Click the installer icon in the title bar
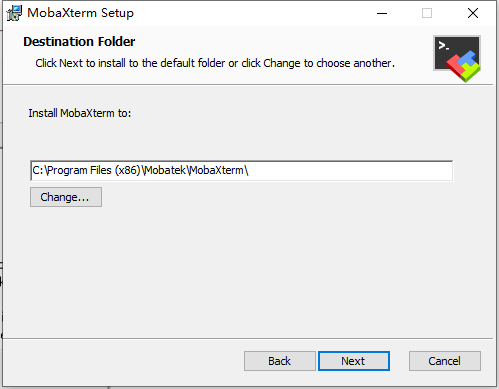Viewport: 499px width, 389px height. point(14,13)
